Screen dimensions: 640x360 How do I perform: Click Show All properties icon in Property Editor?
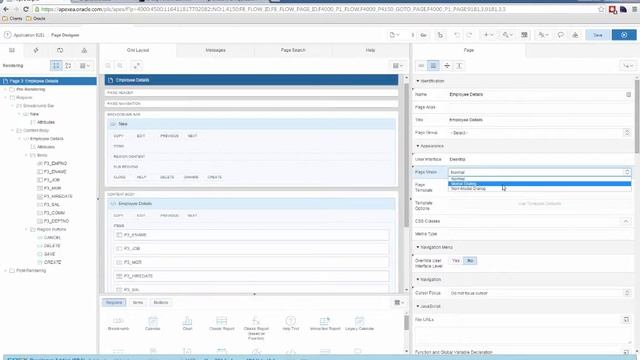click(433, 66)
